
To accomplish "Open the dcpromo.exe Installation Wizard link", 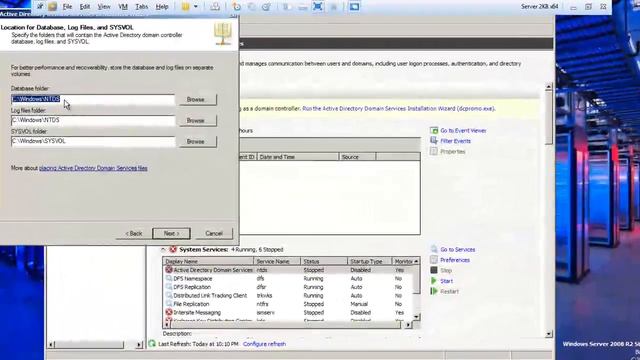I will point(398,109).
